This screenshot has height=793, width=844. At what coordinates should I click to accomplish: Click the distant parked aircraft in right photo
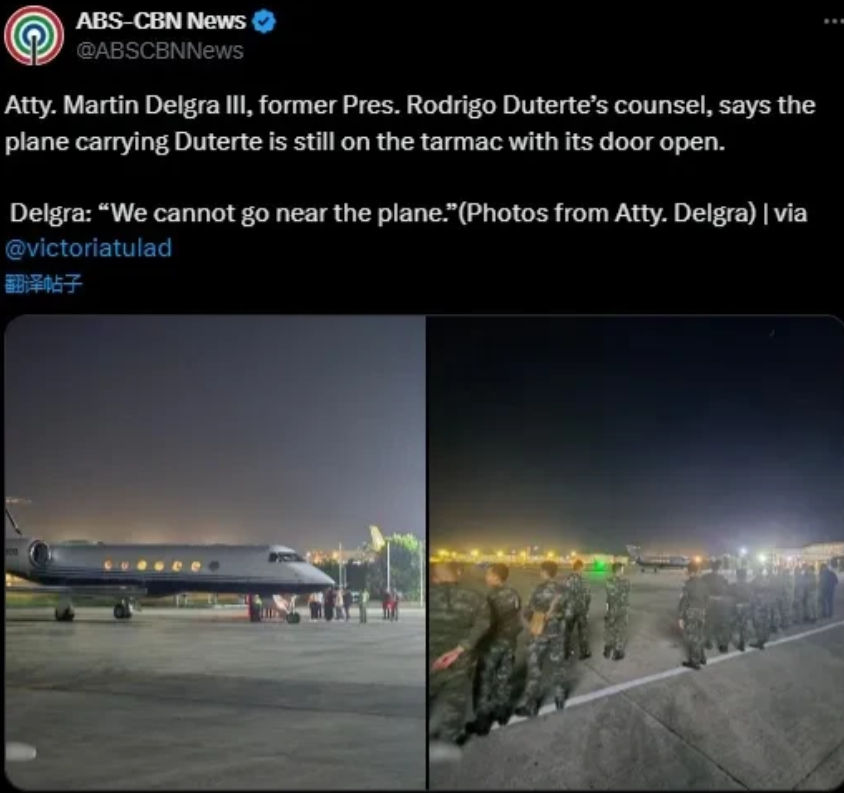coord(659,558)
